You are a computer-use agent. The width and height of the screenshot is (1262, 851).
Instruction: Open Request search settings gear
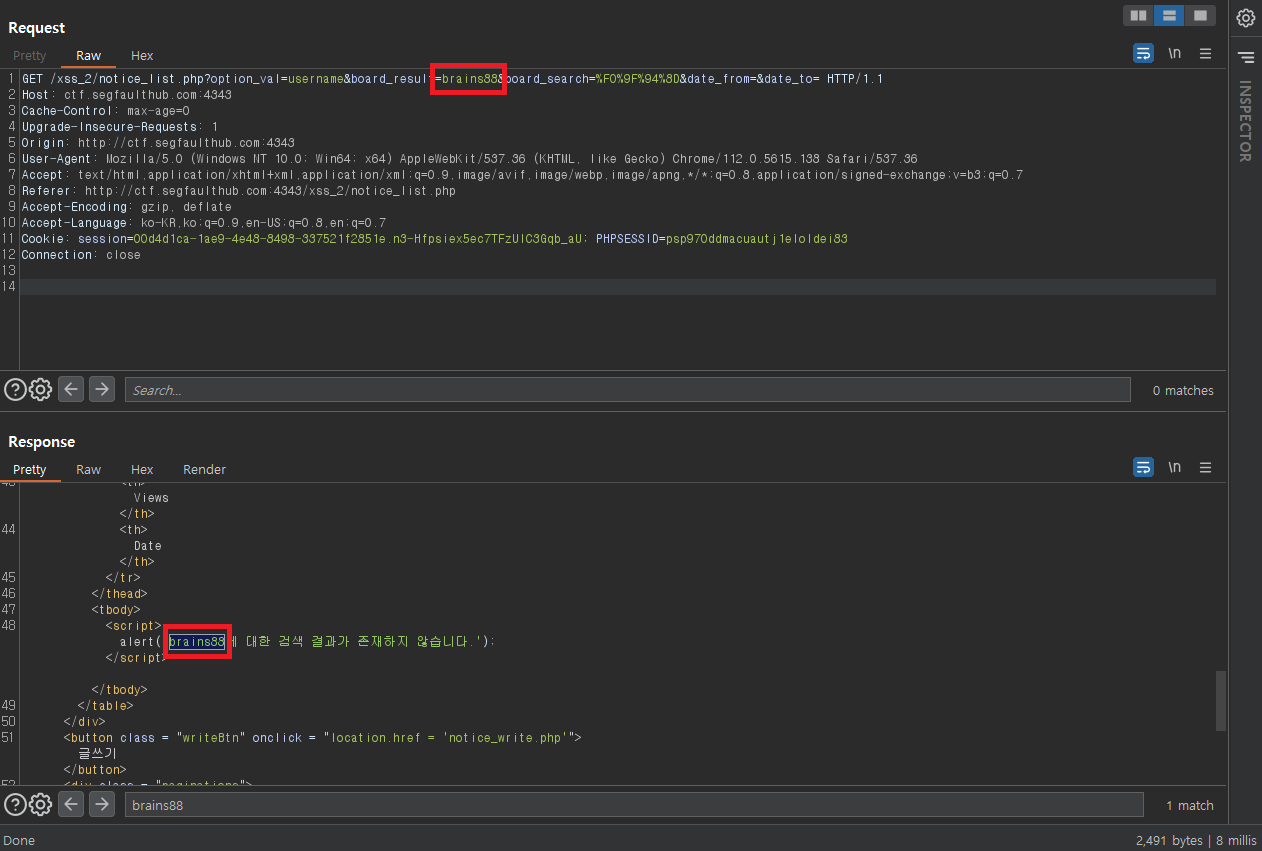point(40,390)
